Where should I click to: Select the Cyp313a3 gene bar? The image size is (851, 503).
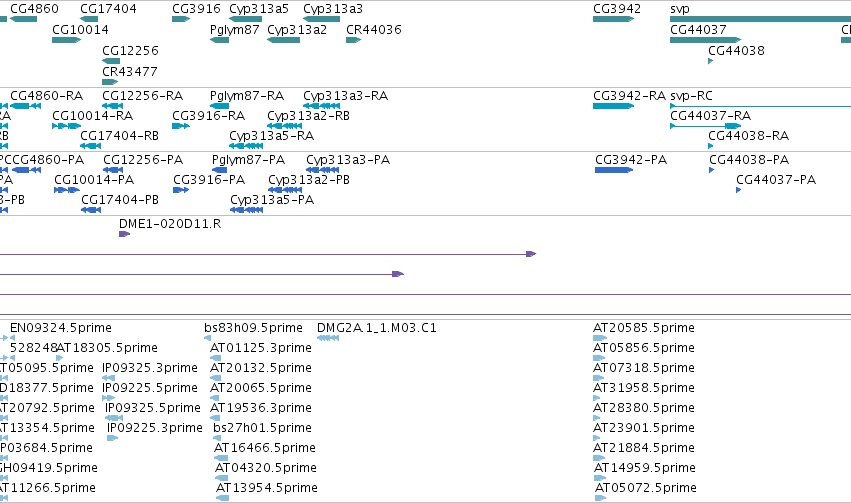click(321, 19)
